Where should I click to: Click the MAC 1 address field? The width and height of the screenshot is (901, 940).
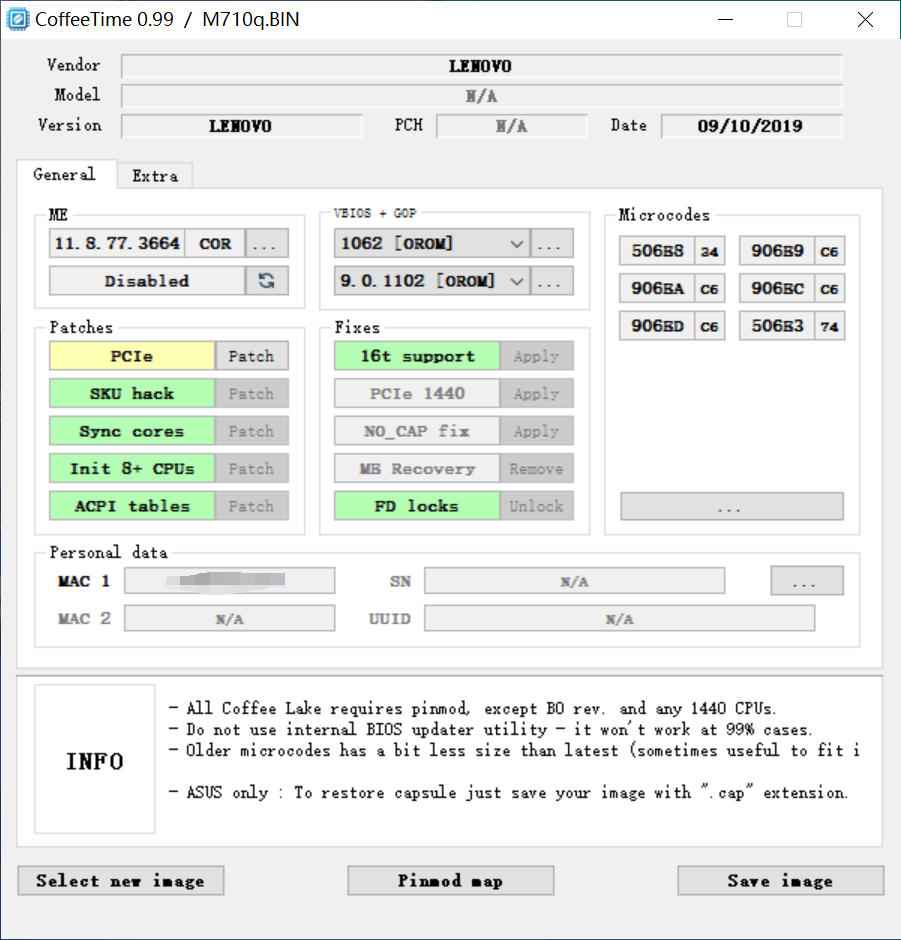pos(230,581)
